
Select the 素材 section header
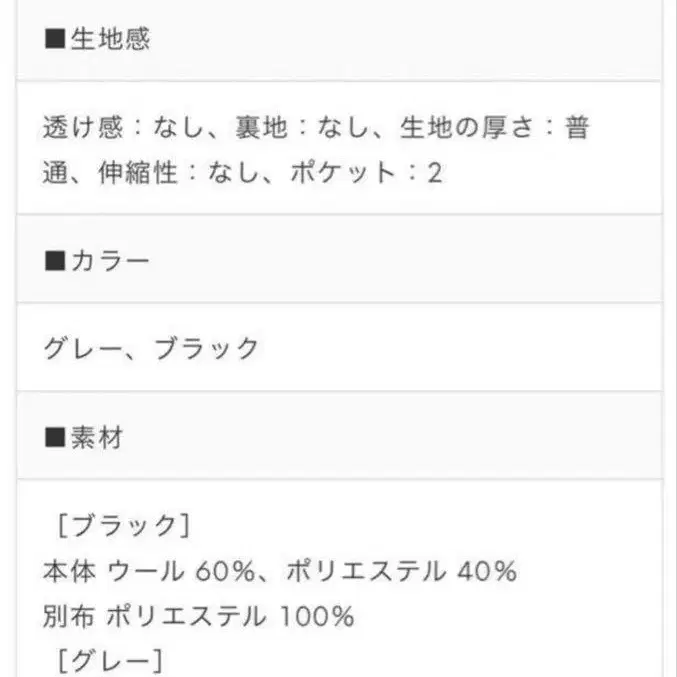(97, 436)
